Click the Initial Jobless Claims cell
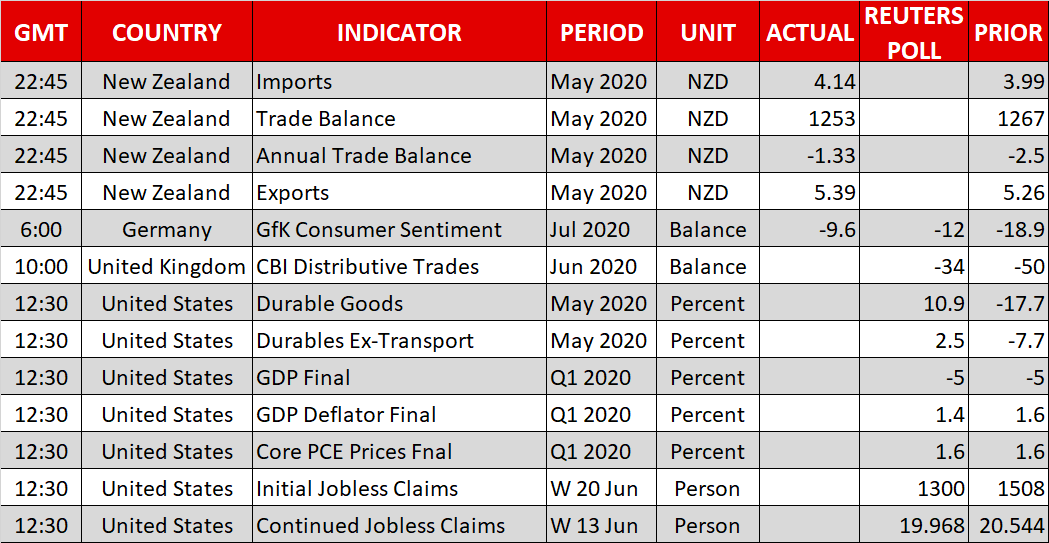The image size is (1049, 543). [x=357, y=489]
